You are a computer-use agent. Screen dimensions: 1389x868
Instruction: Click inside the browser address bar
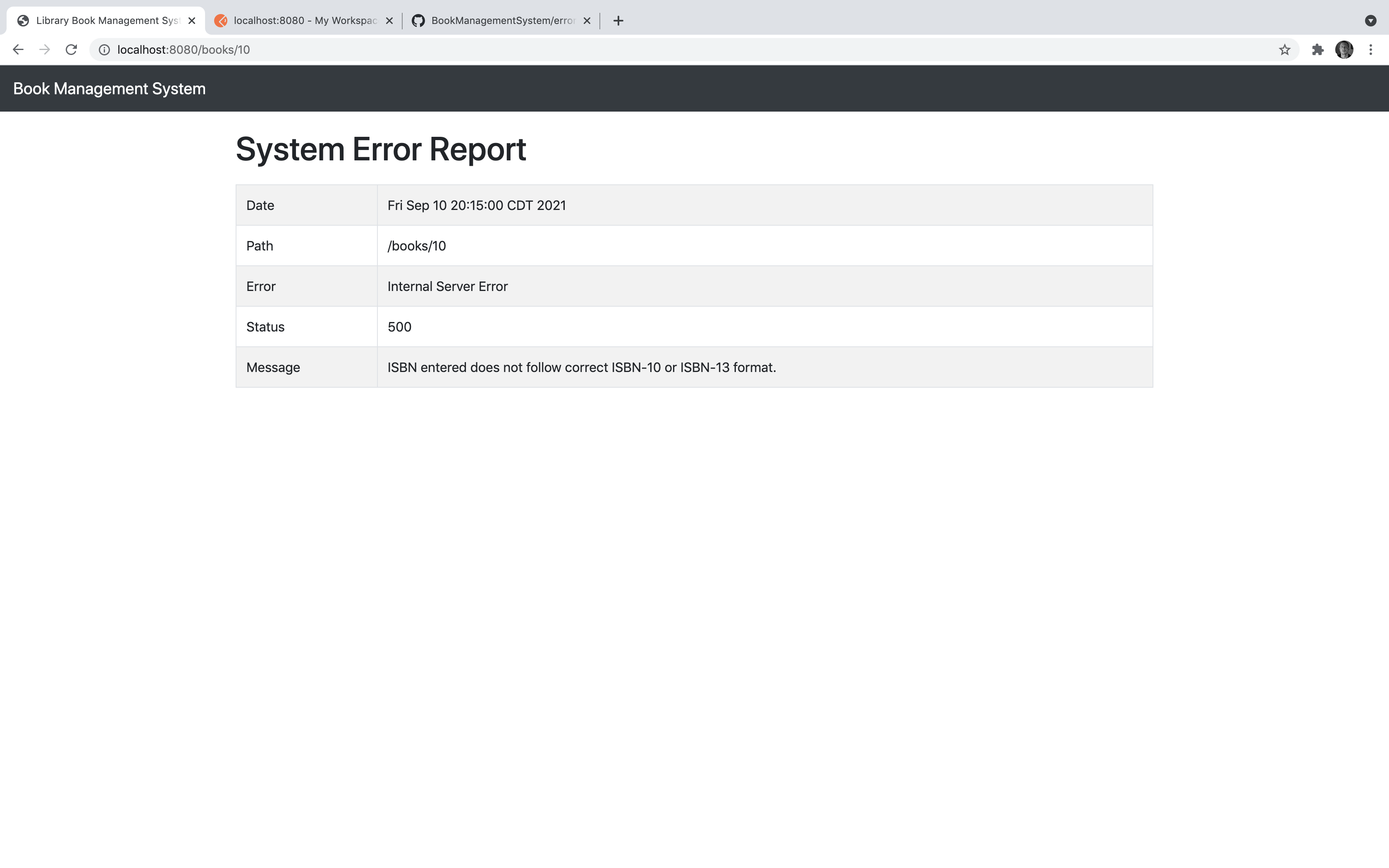[x=402, y=49]
